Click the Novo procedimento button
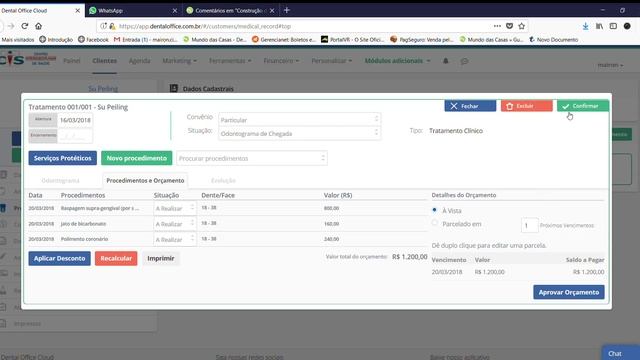Image resolution: width=640 pixels, height=360 pixels. click(x=137, y=158)
